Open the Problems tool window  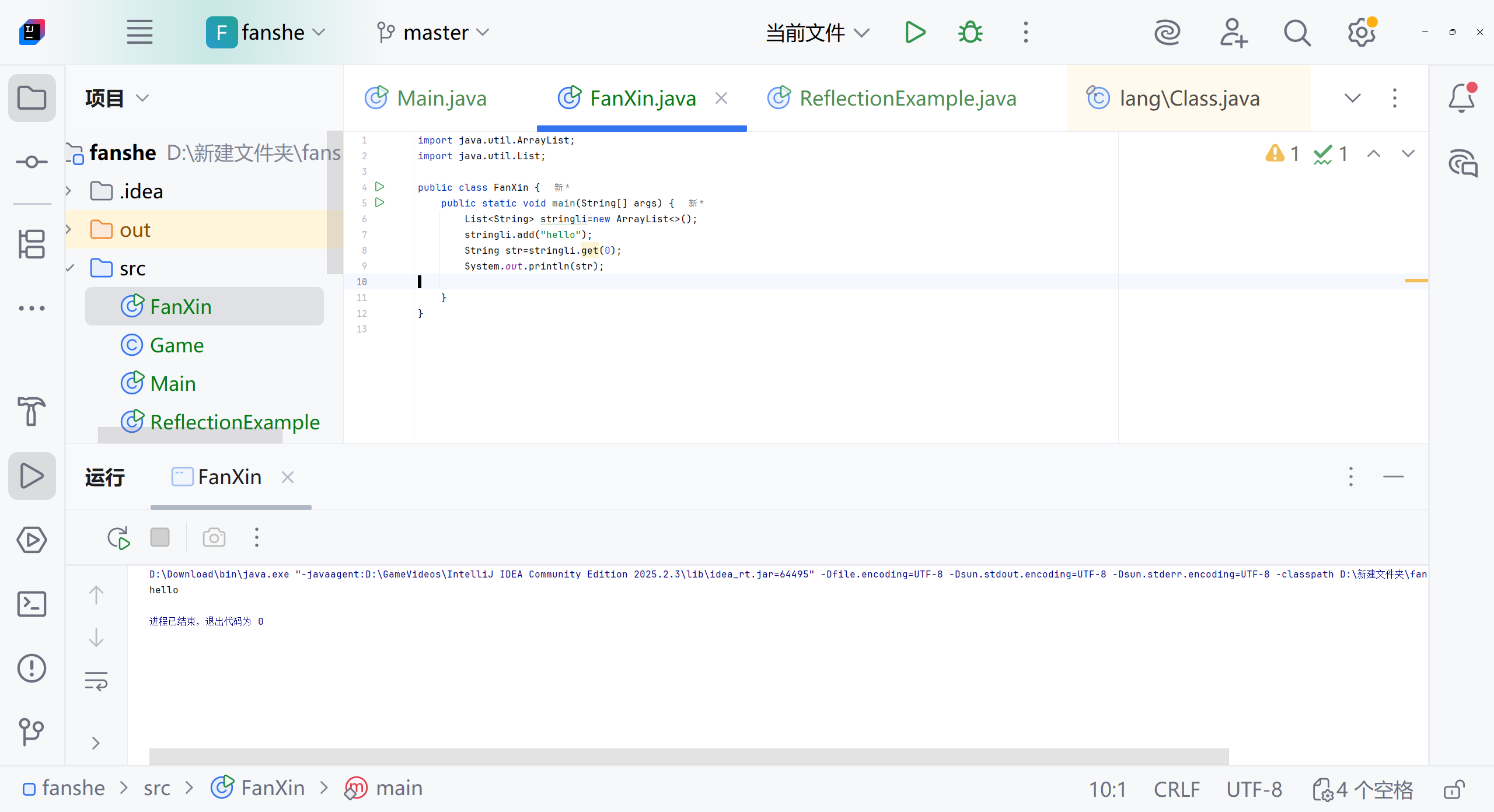(32, 668)
